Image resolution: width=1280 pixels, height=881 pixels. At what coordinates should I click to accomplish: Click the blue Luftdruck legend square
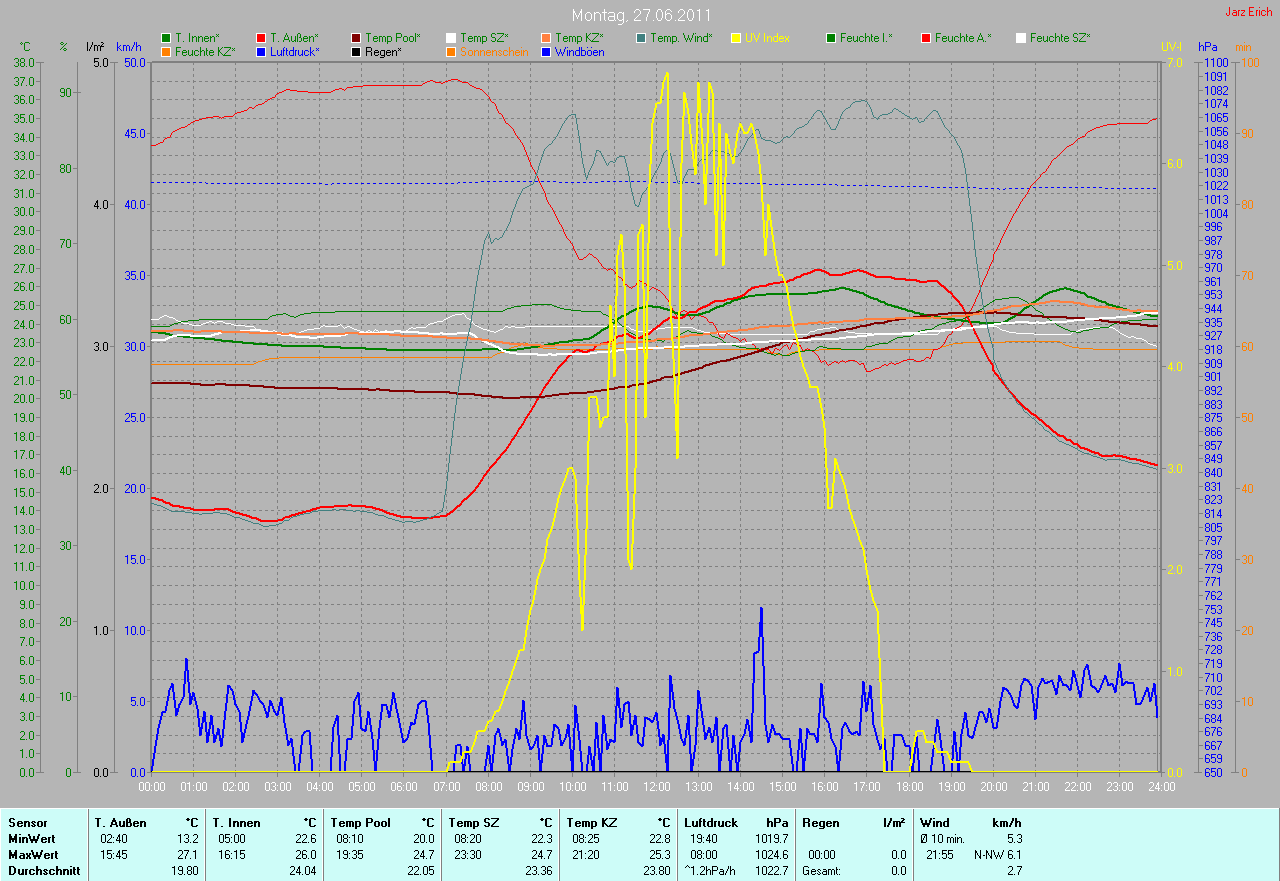tap(261, 51)
